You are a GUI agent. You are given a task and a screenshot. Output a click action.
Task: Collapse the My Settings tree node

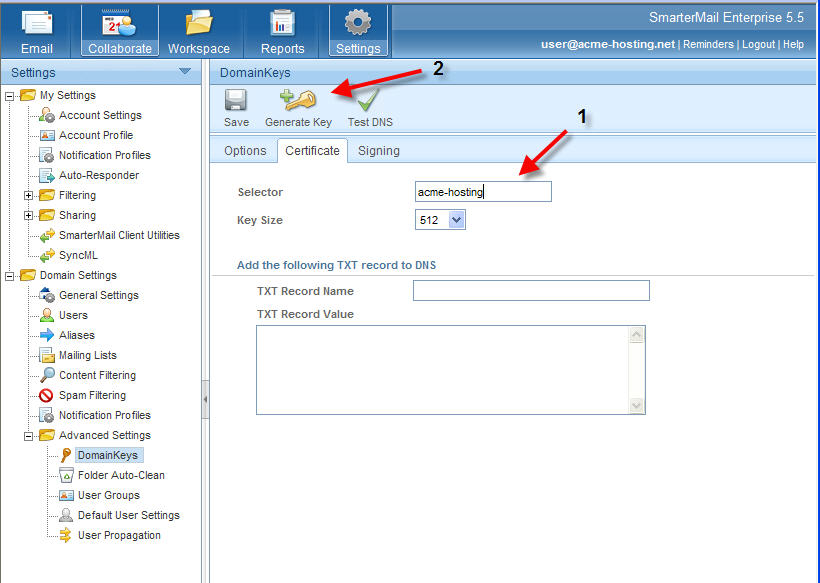coord(9,96)
